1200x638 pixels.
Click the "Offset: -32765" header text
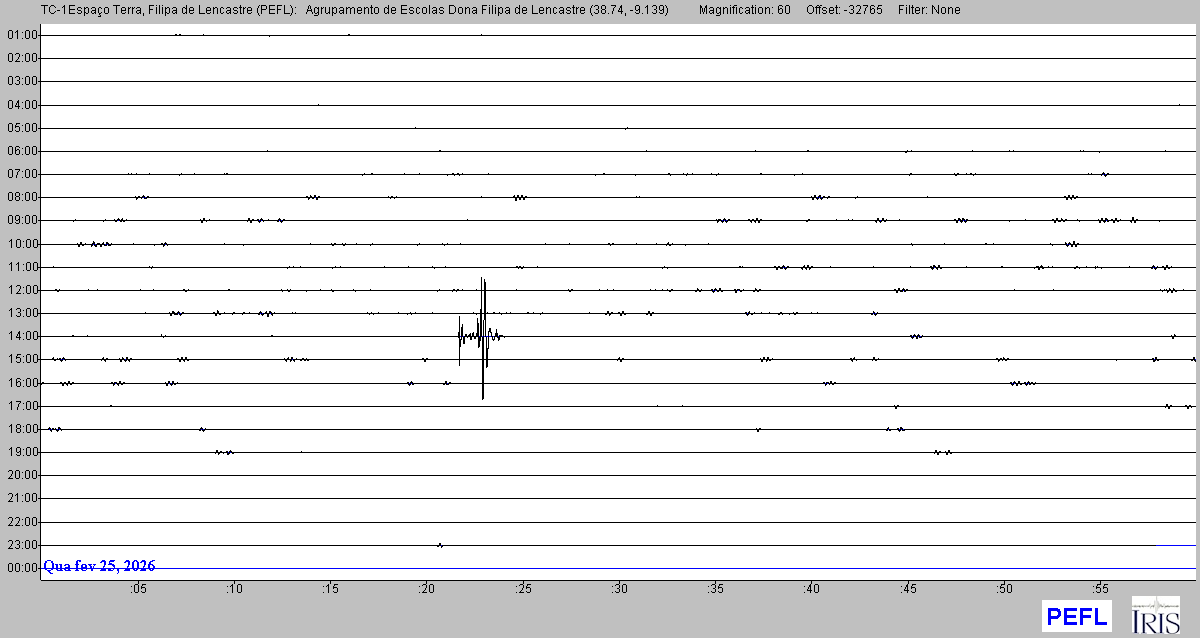[x=842, y=10]
